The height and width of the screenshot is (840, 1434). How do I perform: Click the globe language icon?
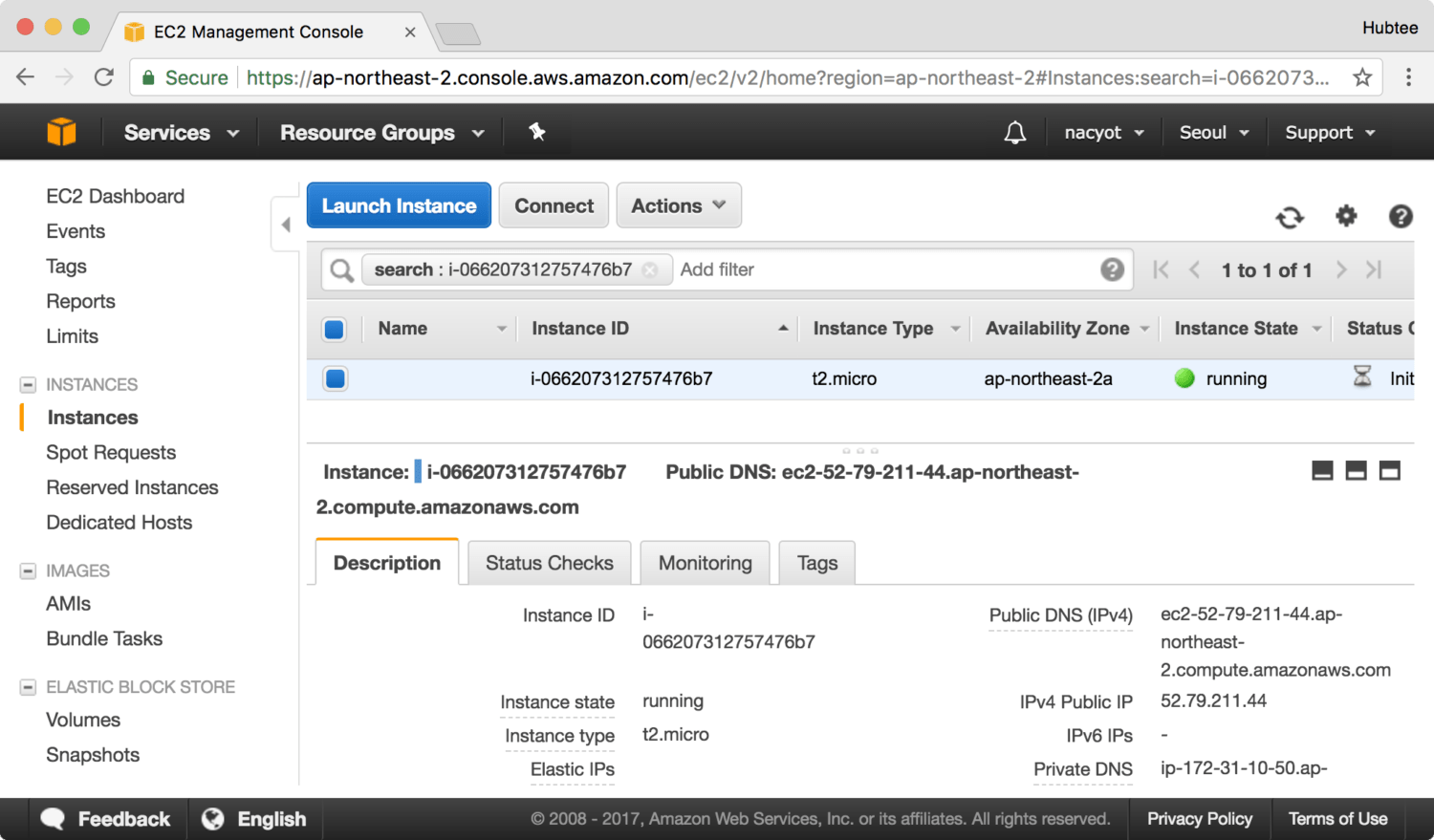(212, 819)
